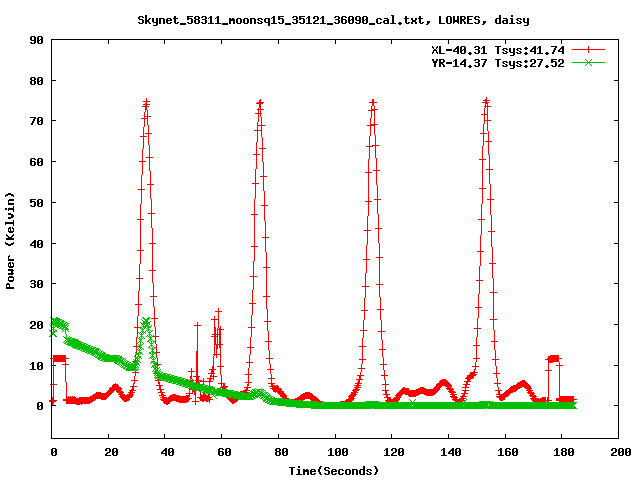Click the top of the first red peak near 33 seconds
The image size is (640, 480).
point(146,102)
